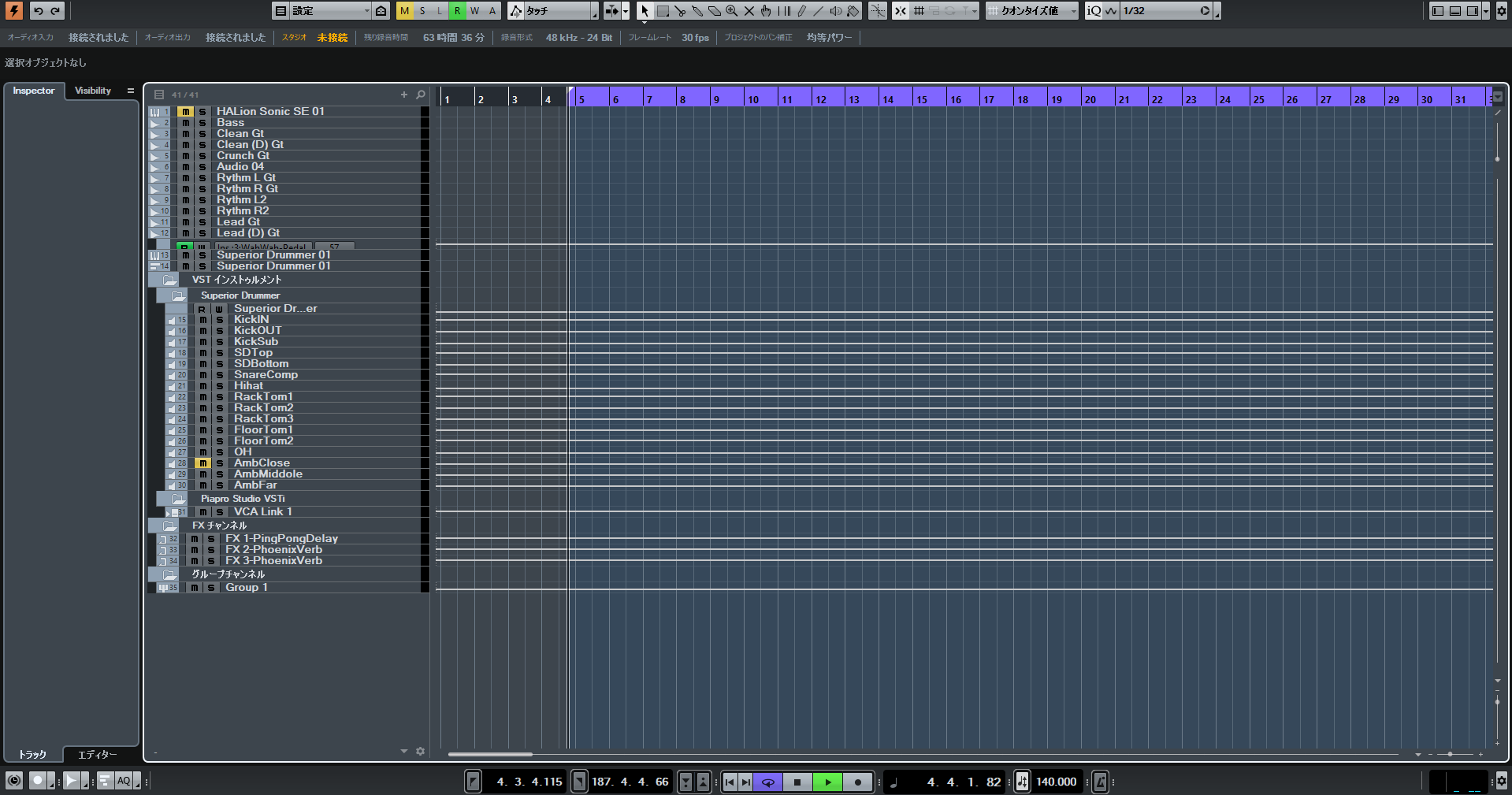Choose the Draw pencil tool
This screenshot has width=1512, height=795.
[x=801, y=11]
